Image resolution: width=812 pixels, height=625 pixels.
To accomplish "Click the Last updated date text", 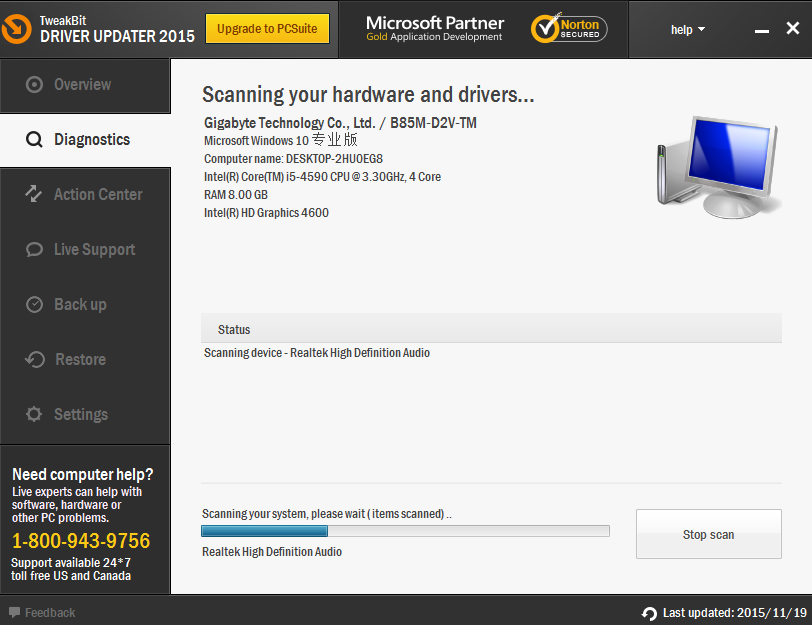I will (734, 613).
